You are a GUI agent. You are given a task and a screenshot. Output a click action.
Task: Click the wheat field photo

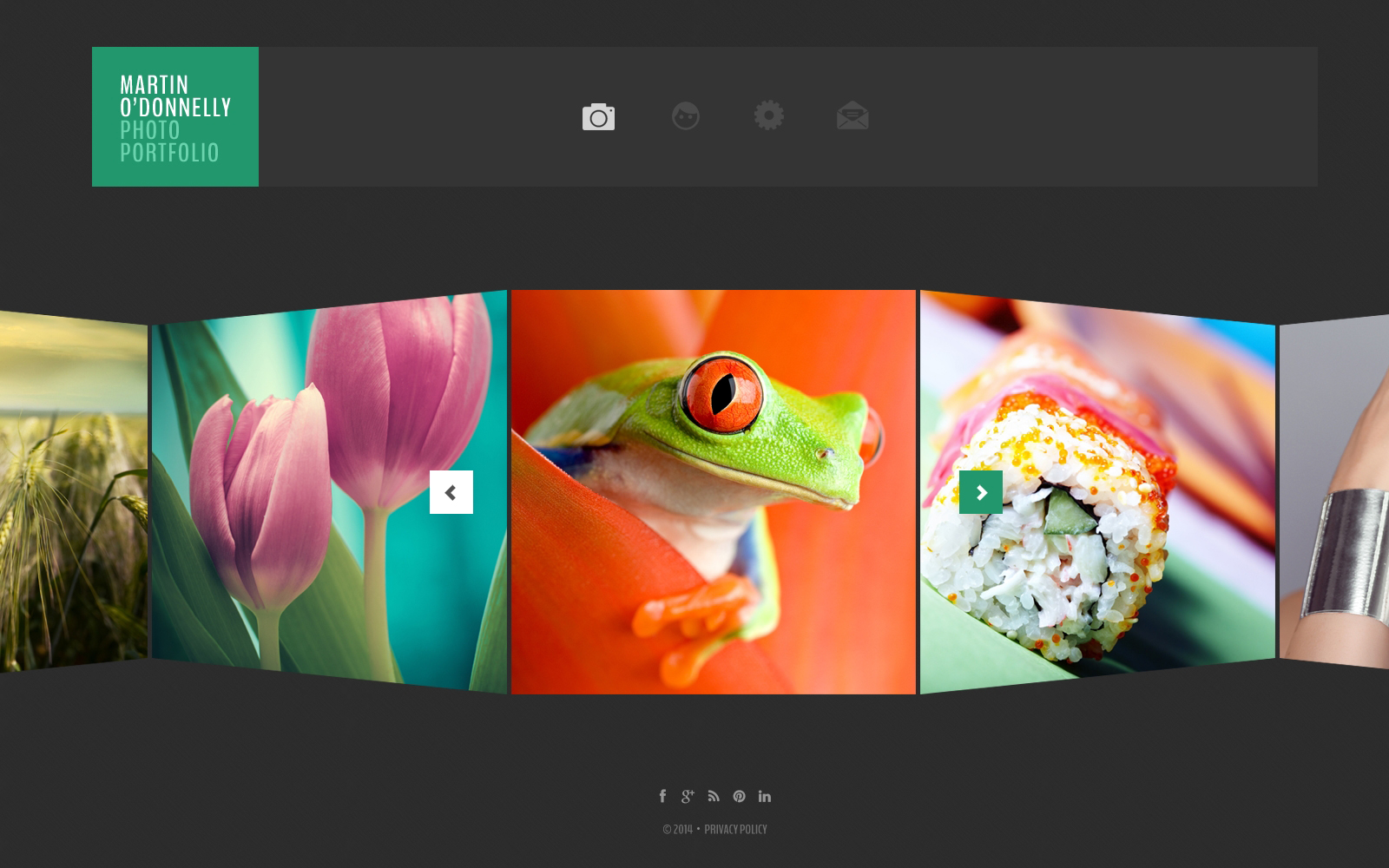(74, 492)
